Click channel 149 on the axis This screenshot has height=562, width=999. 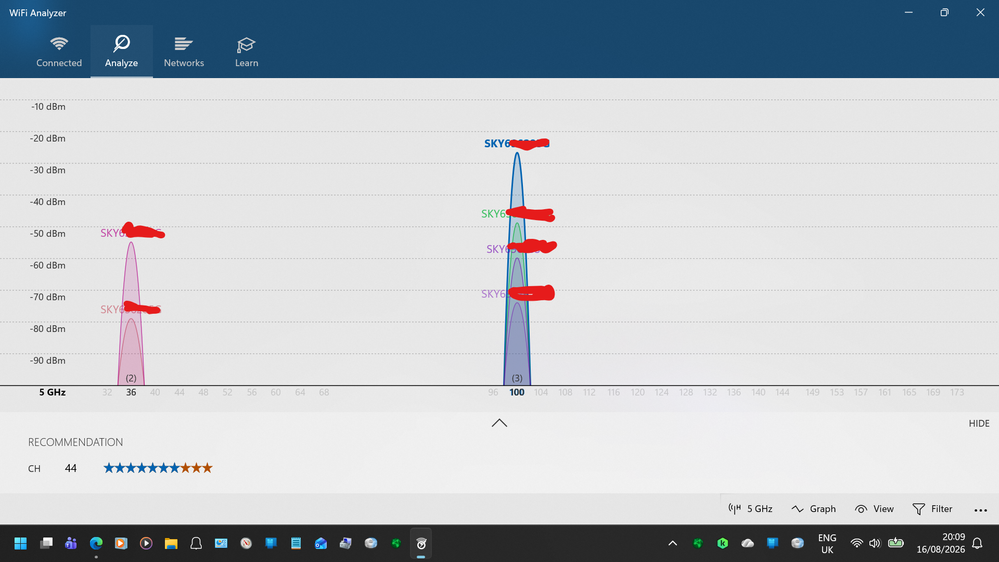(812, 393)
